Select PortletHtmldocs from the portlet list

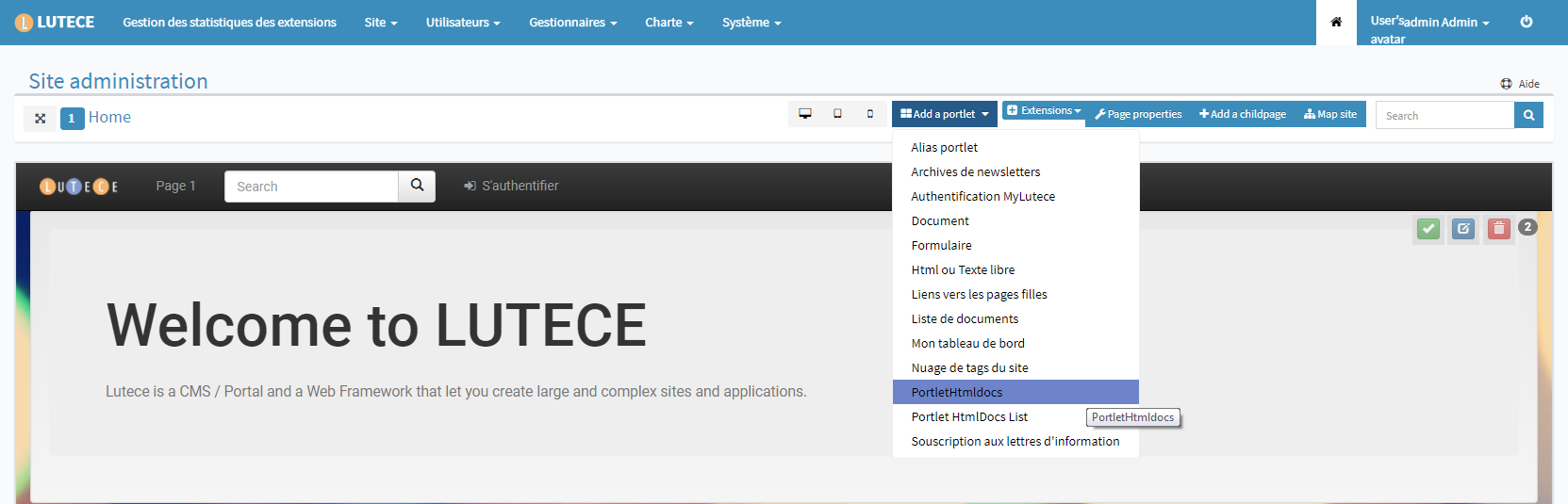pos(957,392)
